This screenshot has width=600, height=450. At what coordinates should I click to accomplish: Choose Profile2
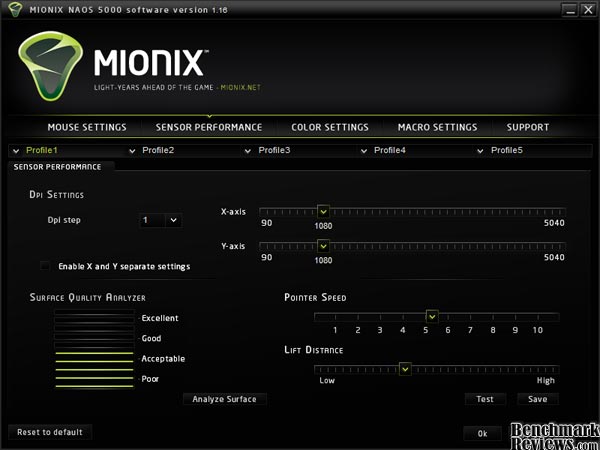tap(158, 150)
